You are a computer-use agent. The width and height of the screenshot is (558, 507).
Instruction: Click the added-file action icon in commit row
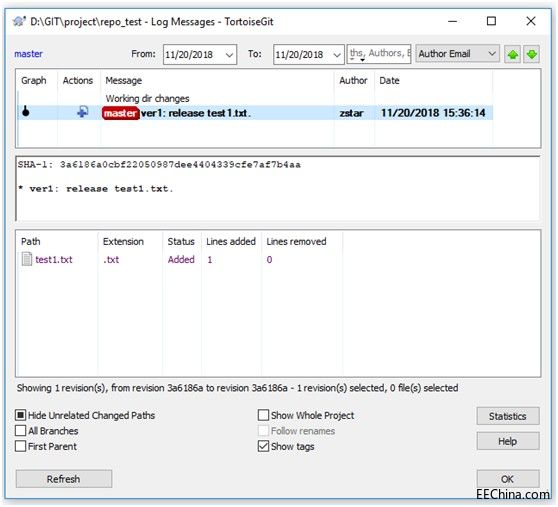pyautogui.click(x=83, y=112)
